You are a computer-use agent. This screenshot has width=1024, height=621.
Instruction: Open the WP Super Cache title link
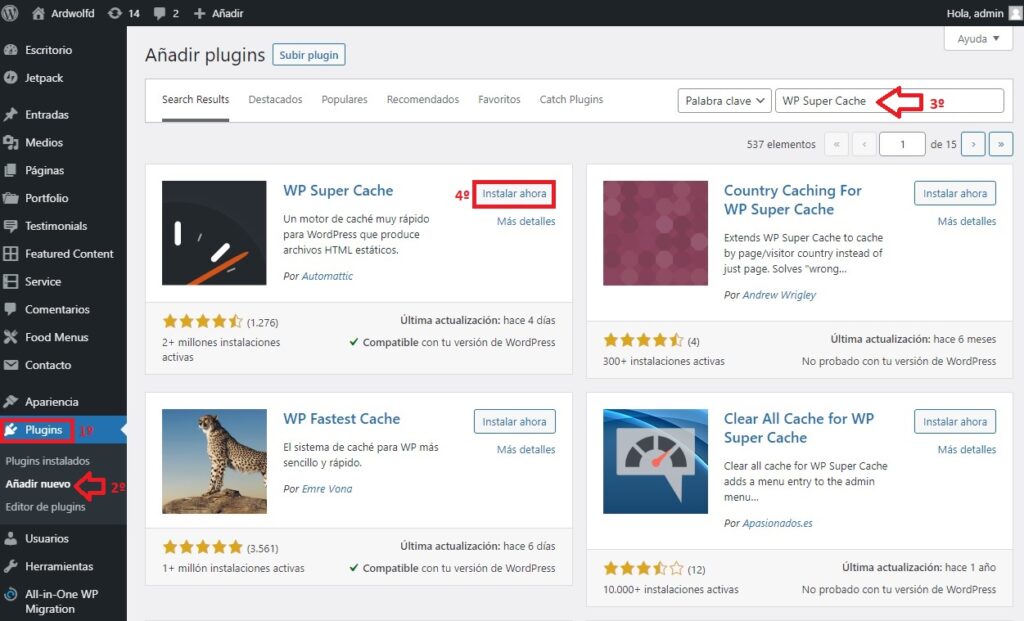338,191
